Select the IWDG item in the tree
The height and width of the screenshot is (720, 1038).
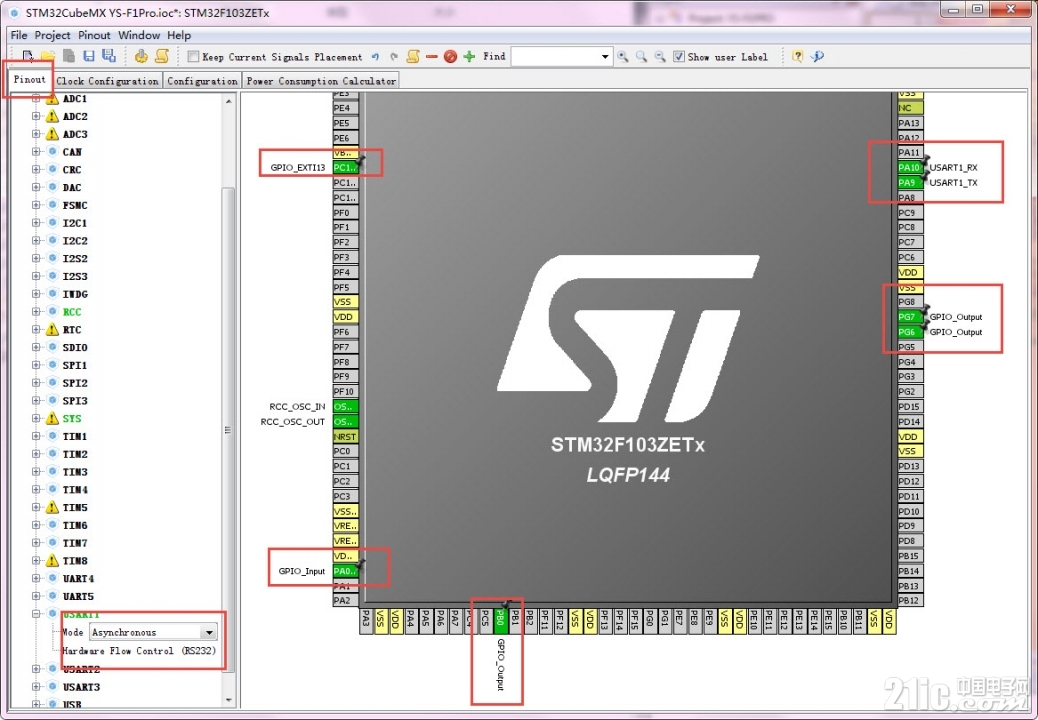point(75,294)
